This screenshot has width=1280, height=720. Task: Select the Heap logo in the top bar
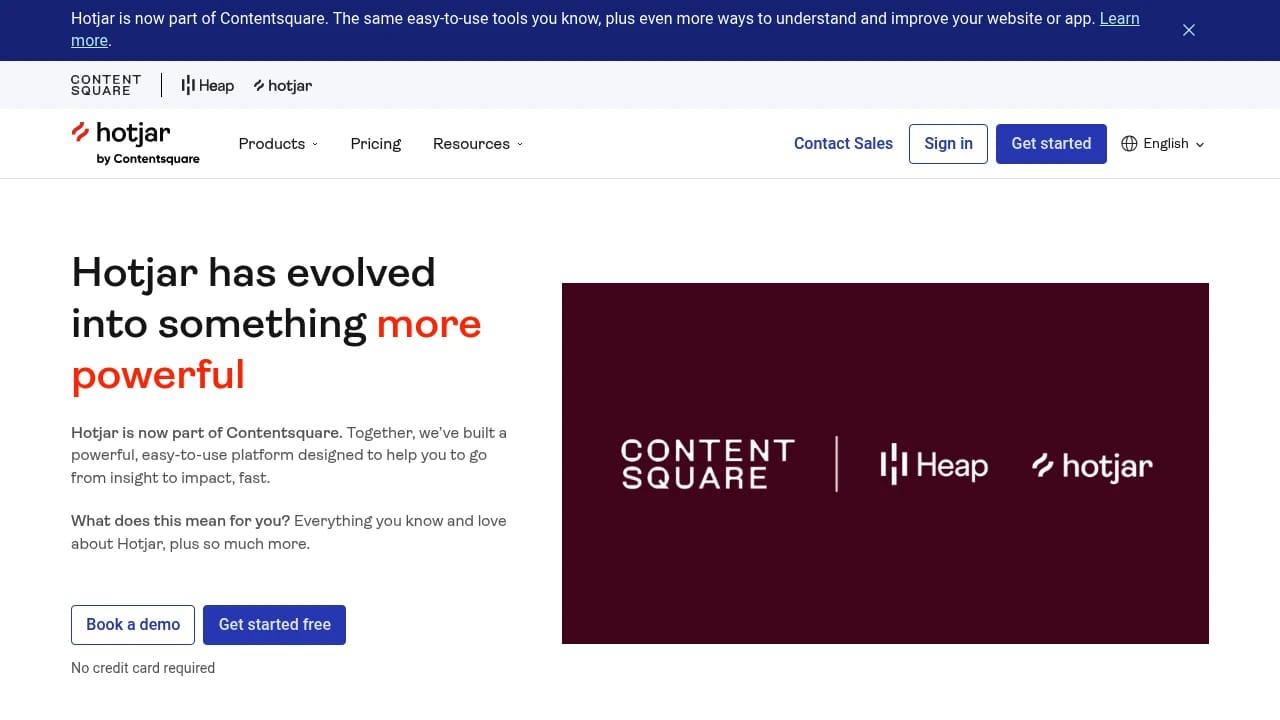pyautogui.click(x=207, y=85)
